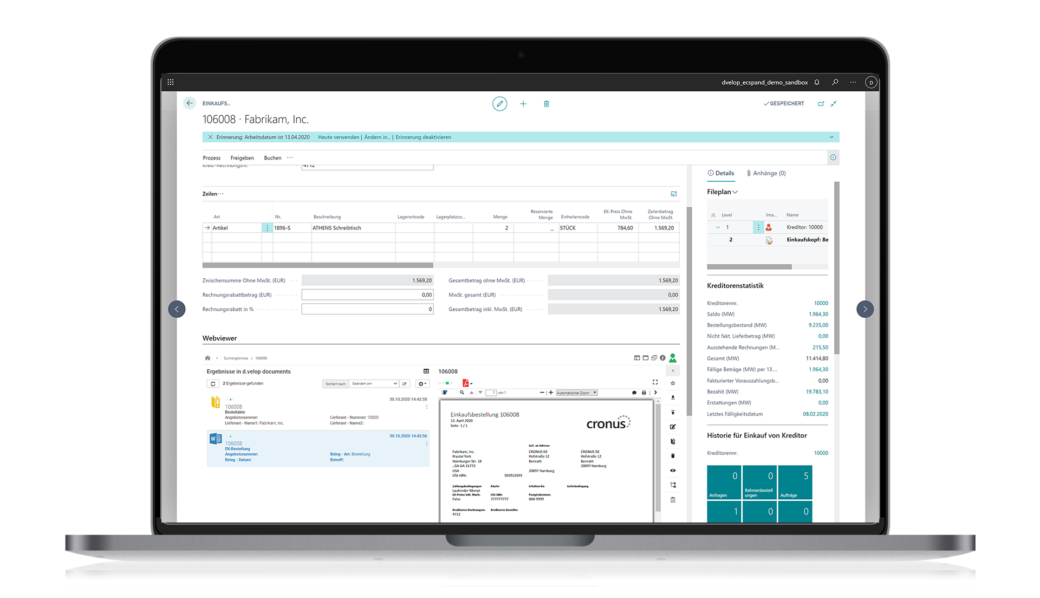Switch to the Anhänge (0) tab
Screen dimensions: 1040x598
pos(766,173)
